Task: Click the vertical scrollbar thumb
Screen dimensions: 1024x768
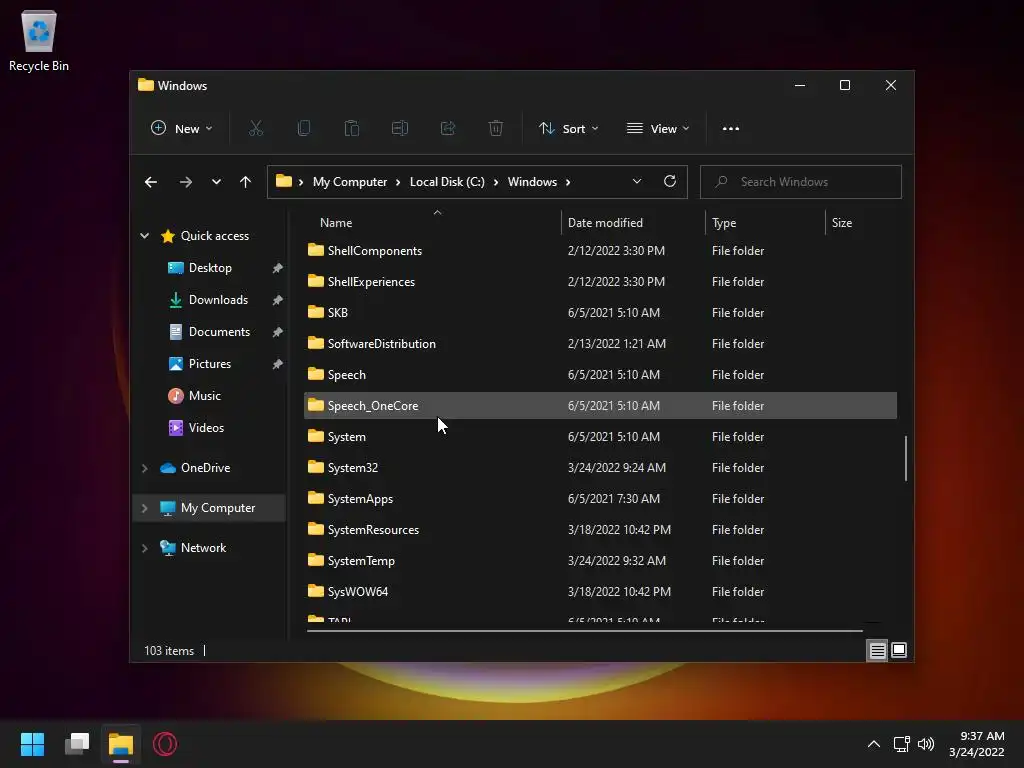Action: pos(906,458)
